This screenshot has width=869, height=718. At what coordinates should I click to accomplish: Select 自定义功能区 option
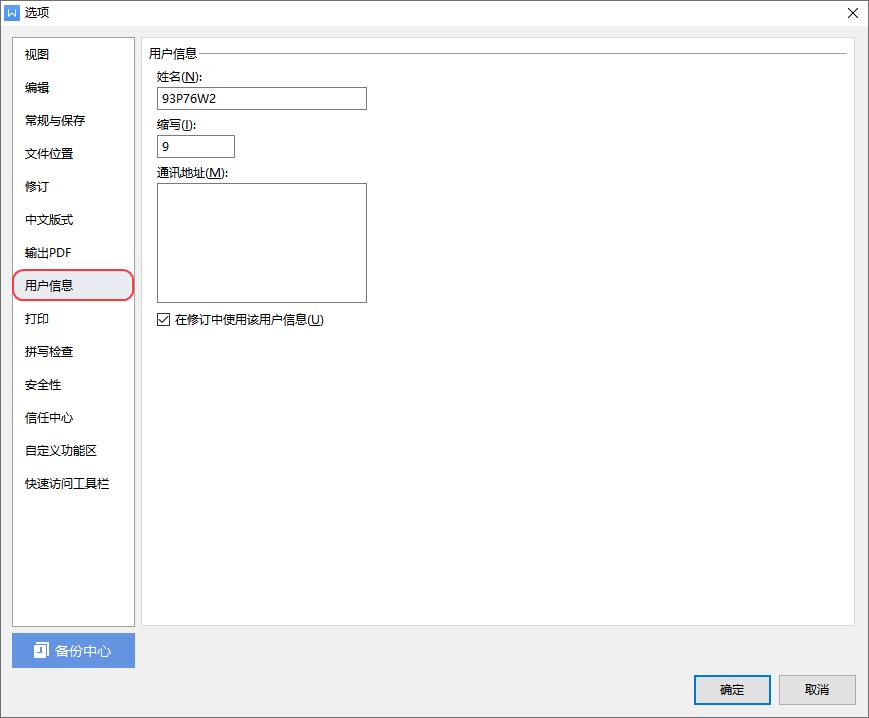61,451
